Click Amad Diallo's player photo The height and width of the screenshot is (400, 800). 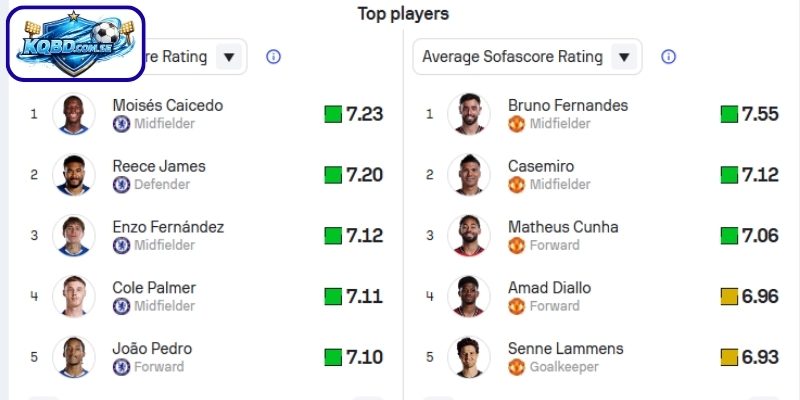[469, 296]
